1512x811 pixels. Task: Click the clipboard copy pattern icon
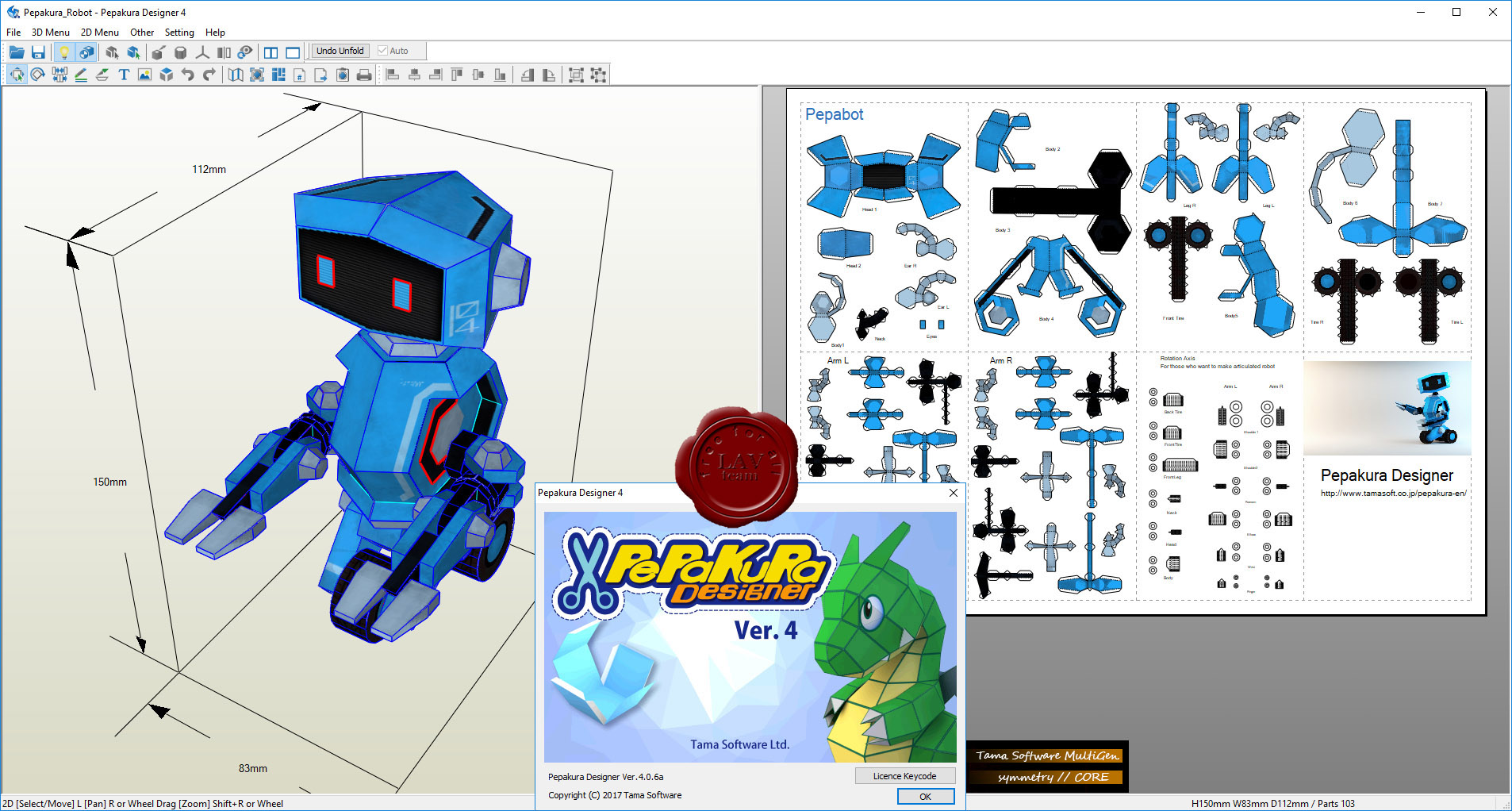(x=343, y=75)
